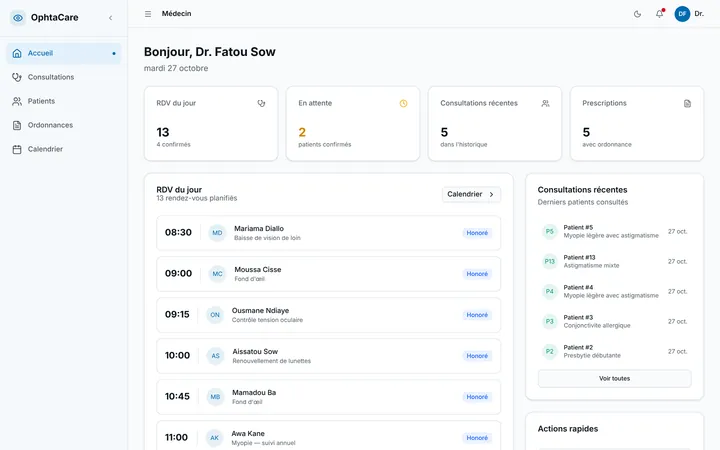
Task: Toggle the hamburger menu icon beside Médecin
Action: pos(148,14)
